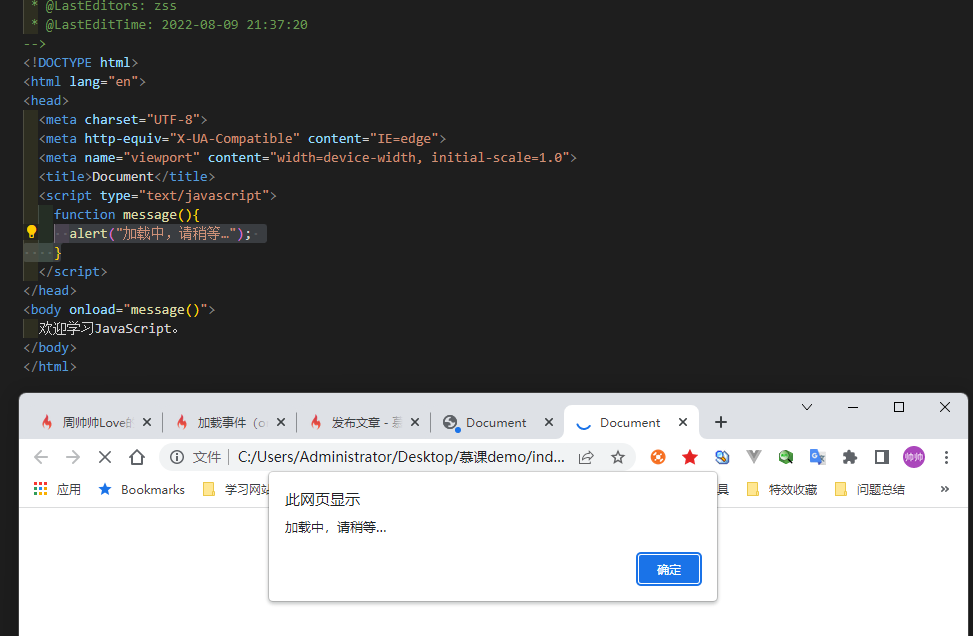Click the 确定 button in the dialog
973x636 pixels.
pos(668,569)
